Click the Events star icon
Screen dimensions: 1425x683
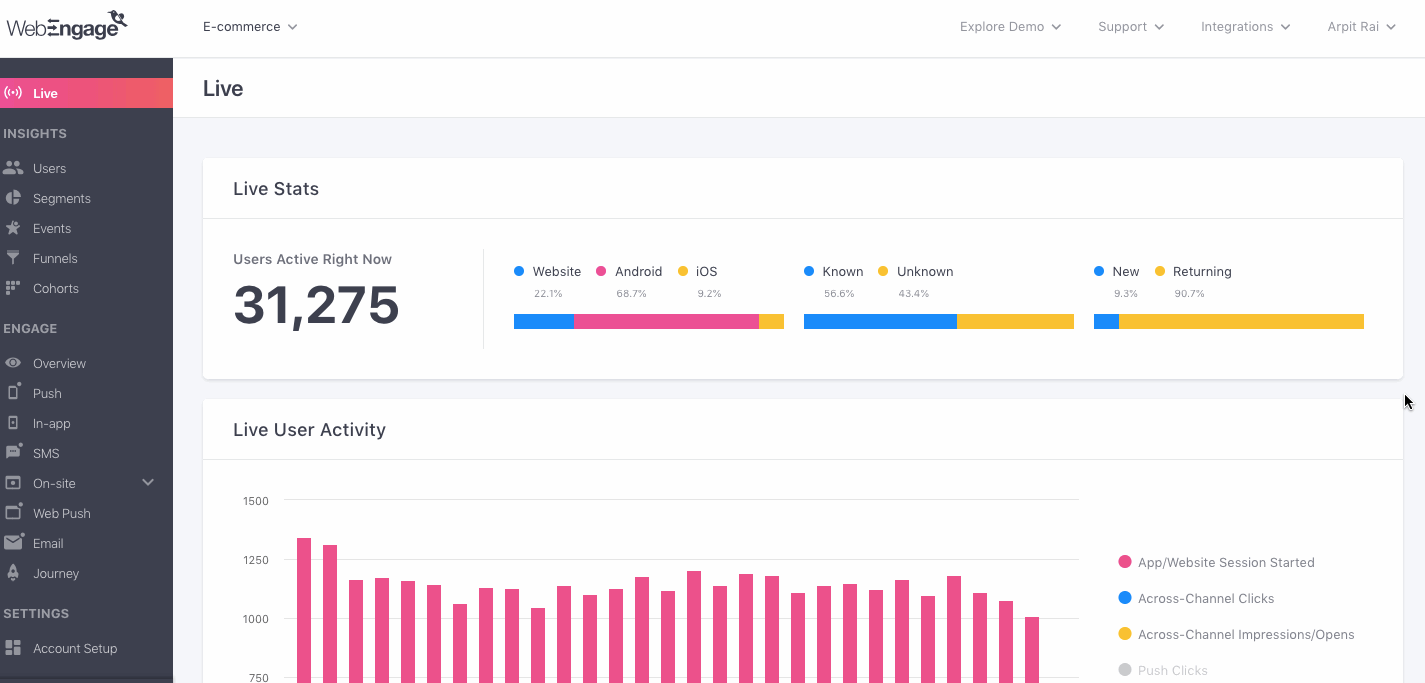click(13, 228)
